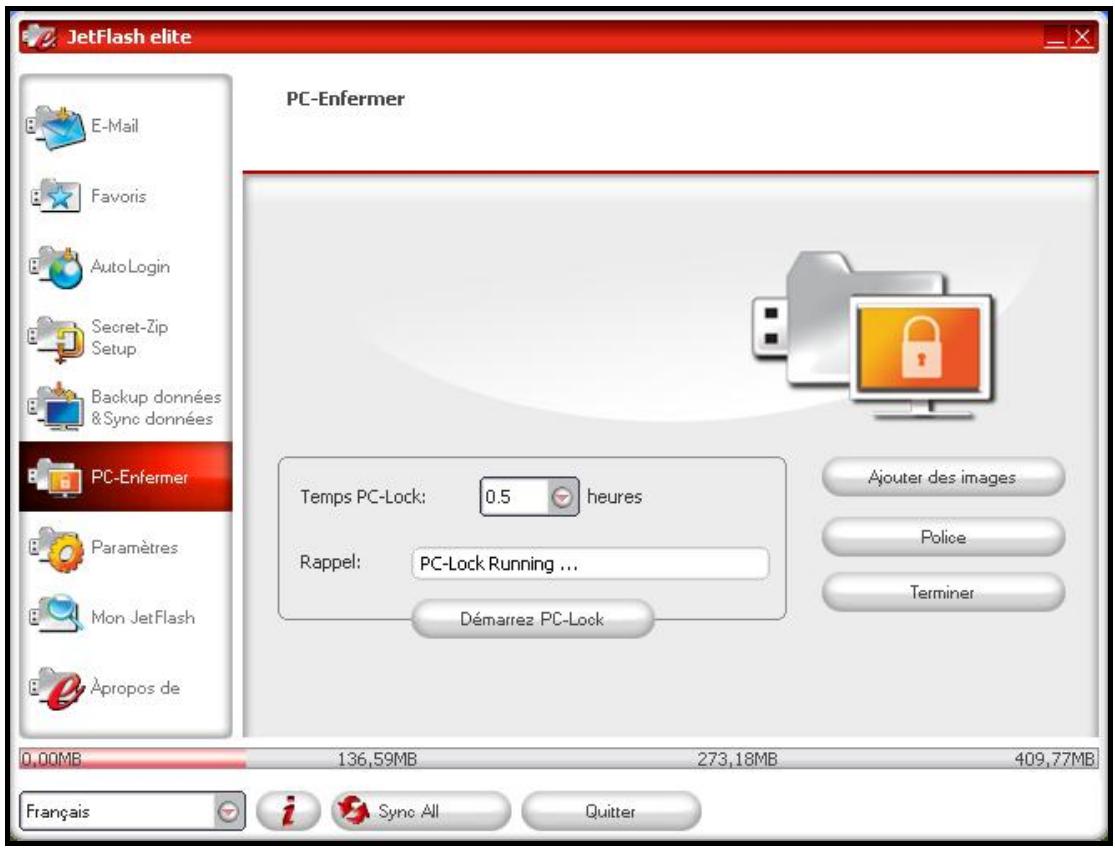This screenshot has width=1115, height=848.
Task: Click Ajouter des images button
Action: point(943,478)
